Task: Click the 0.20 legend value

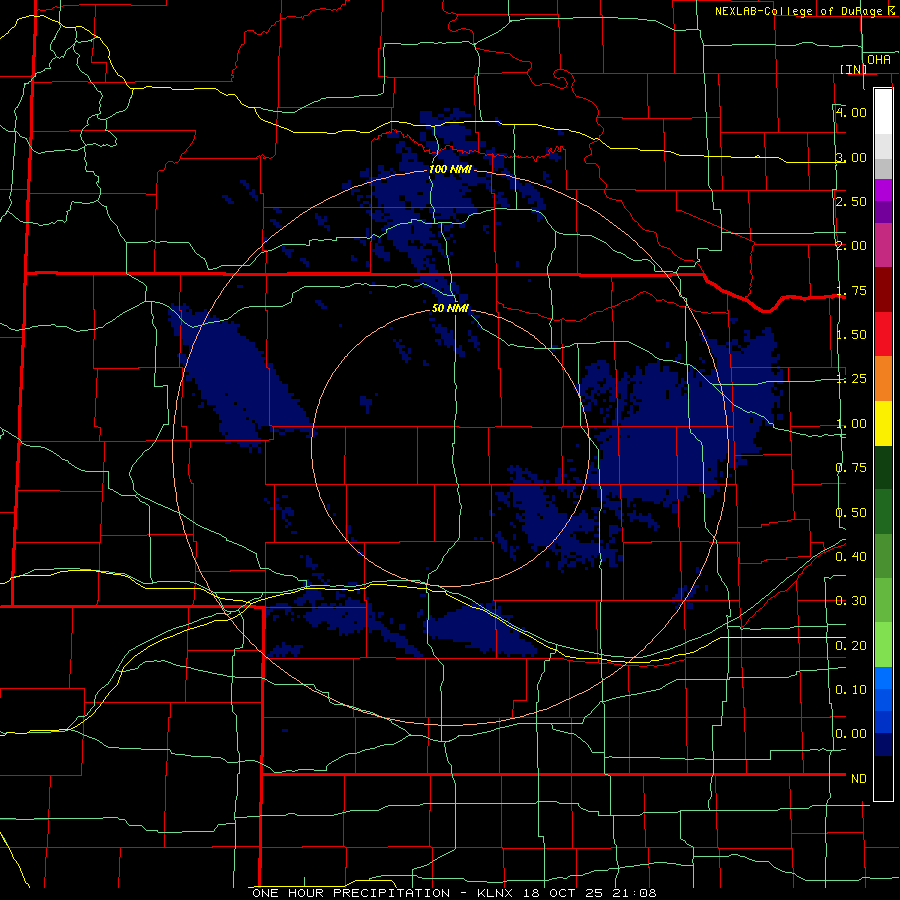Action: tap(851, 646)
